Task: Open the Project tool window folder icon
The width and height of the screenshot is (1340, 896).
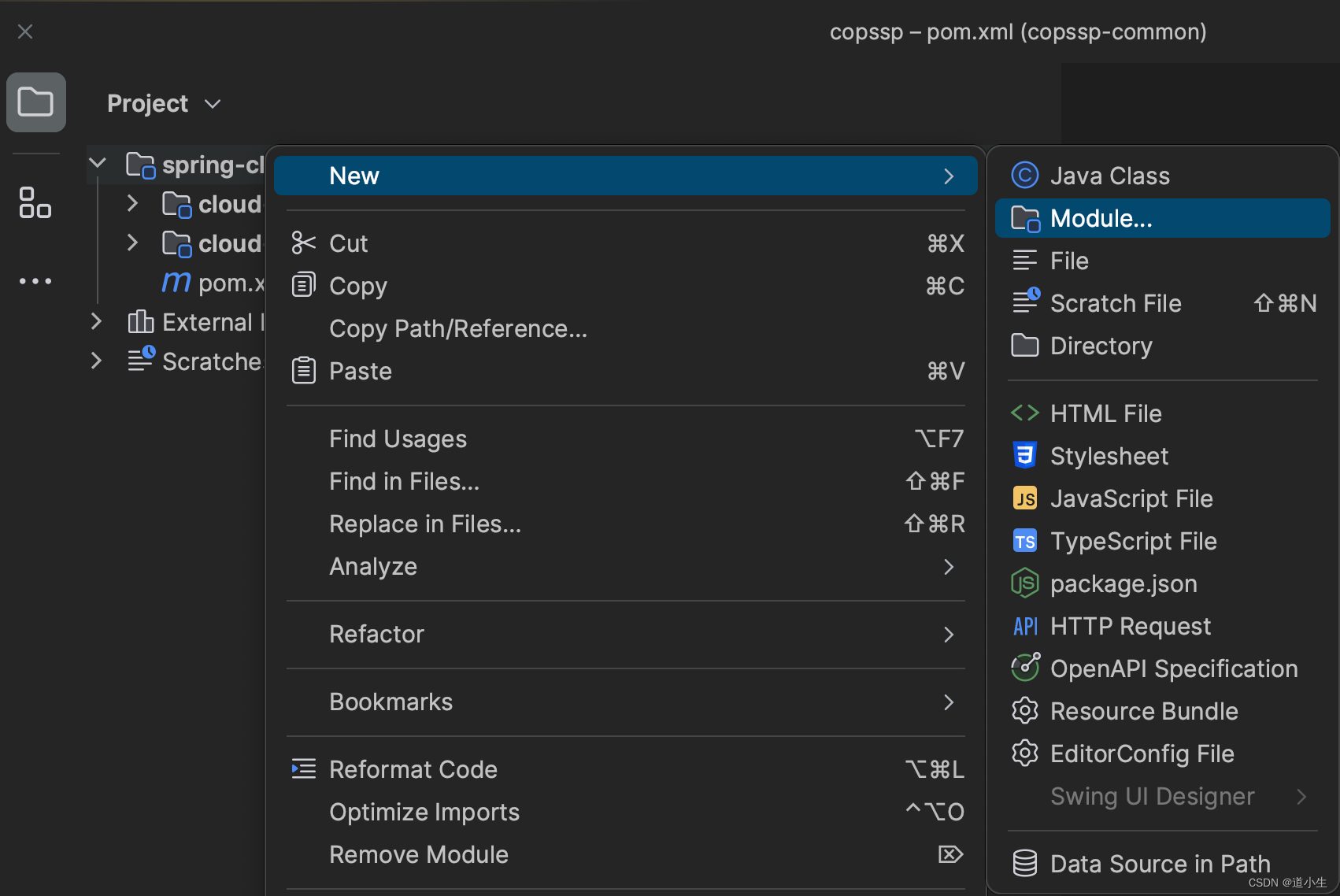Action: pyautogui.click(x=35, y=102)
